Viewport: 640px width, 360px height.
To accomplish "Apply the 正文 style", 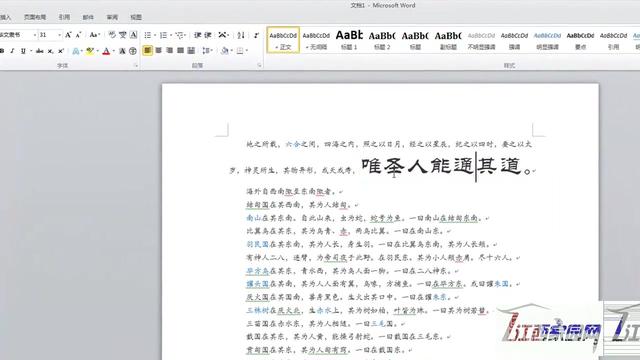I will pos(283,40).
